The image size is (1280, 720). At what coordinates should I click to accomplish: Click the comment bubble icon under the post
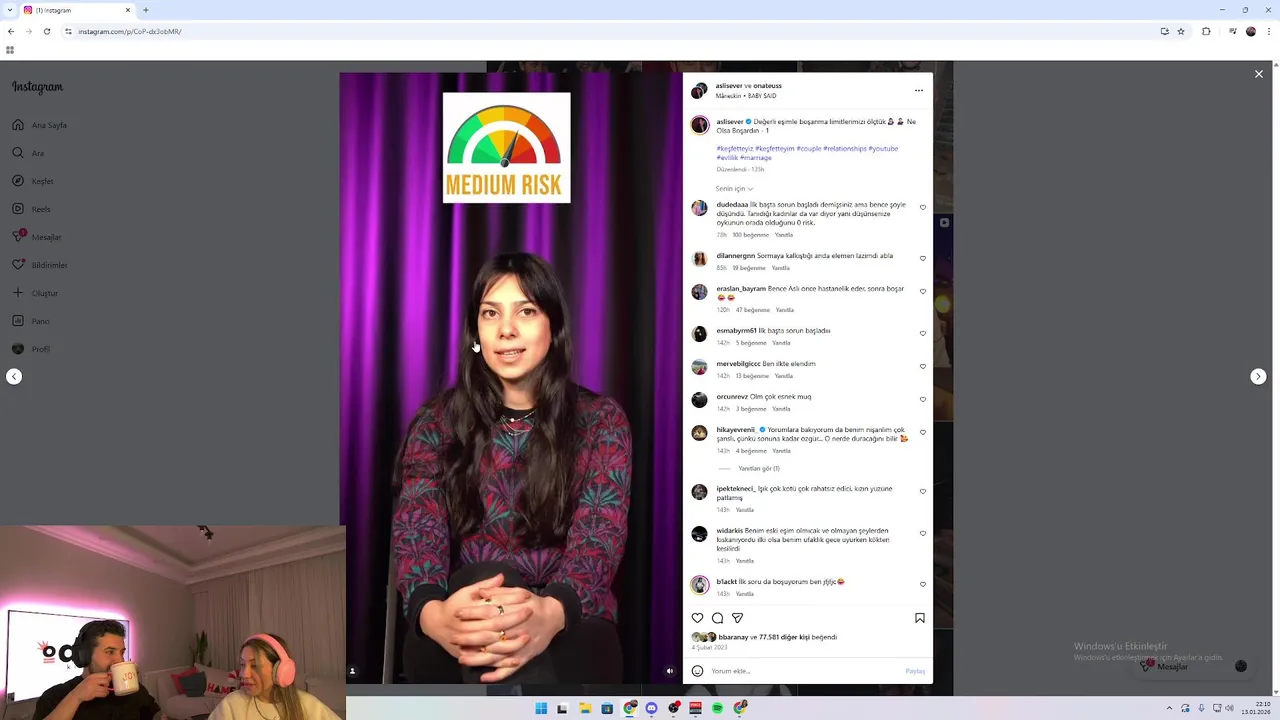pos(717,618)
